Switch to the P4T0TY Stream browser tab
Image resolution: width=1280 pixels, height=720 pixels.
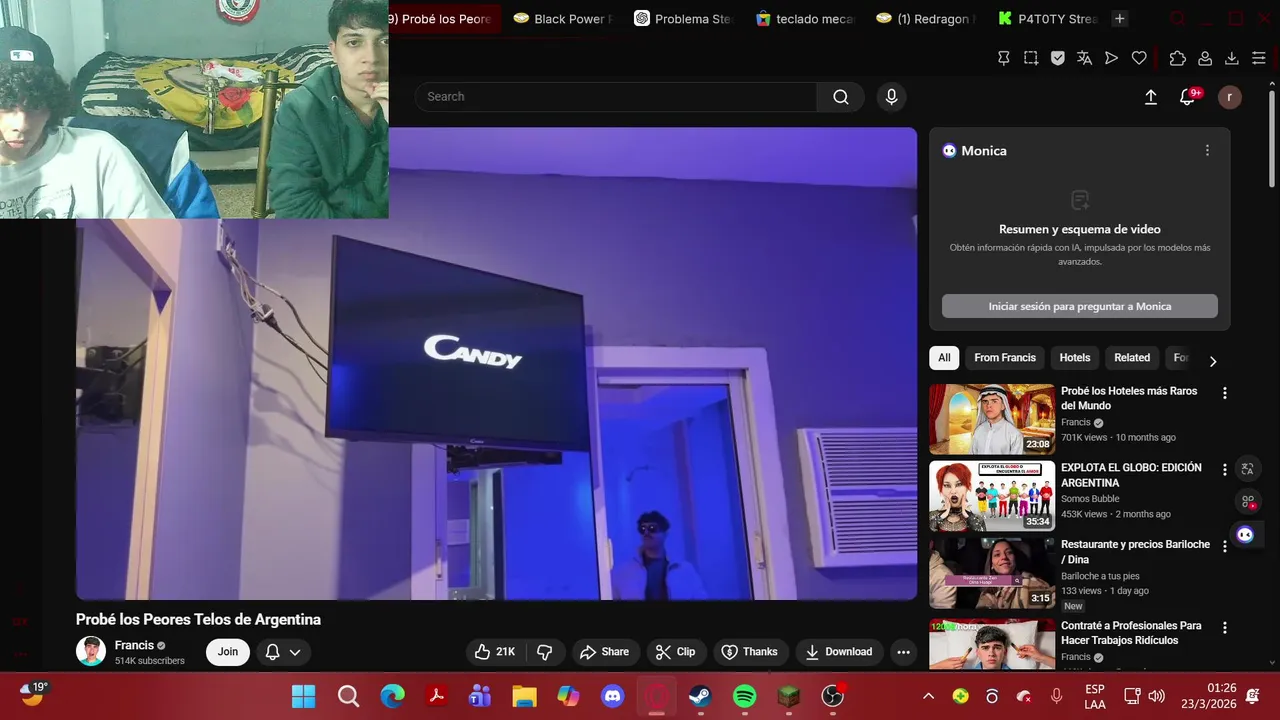[x=1047, y=19]
